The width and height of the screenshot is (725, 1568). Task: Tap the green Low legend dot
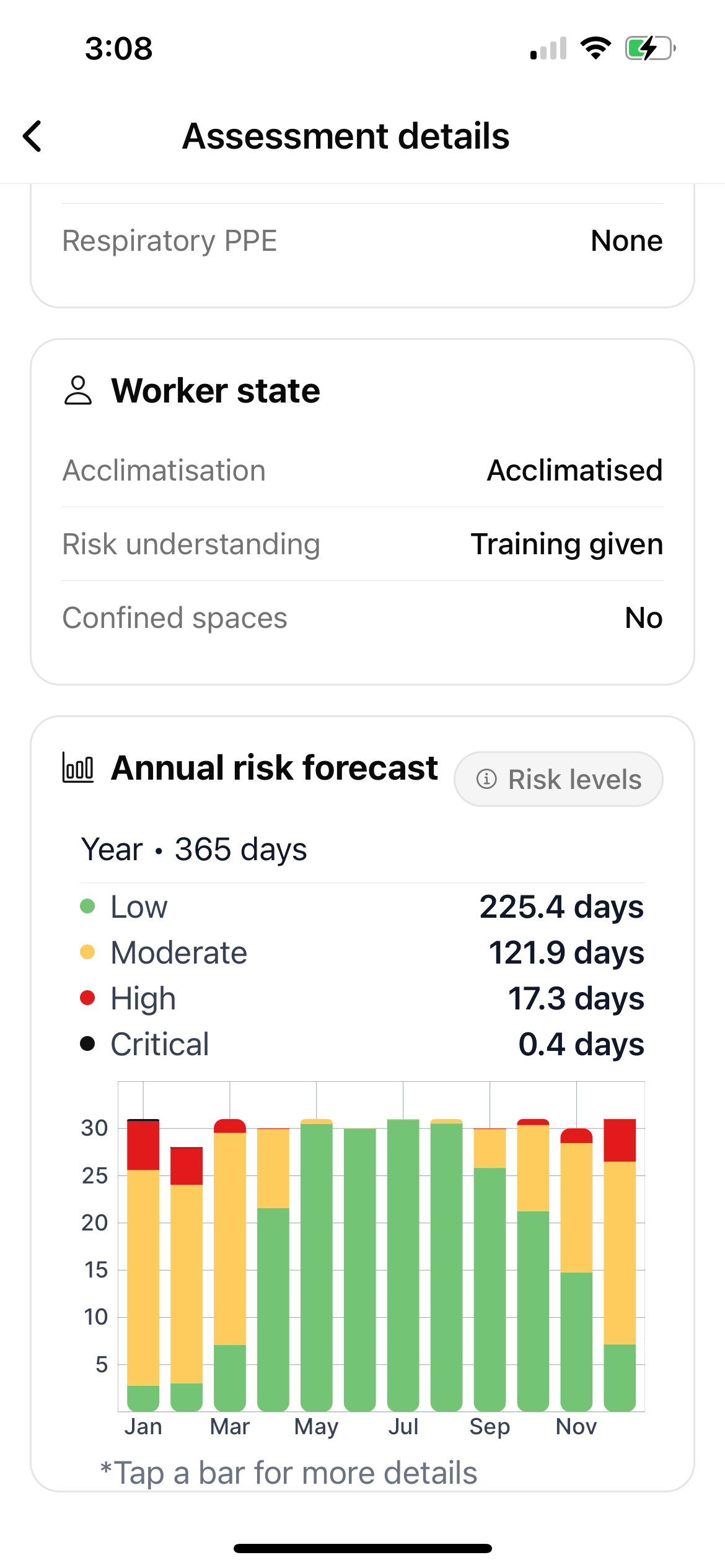pyautogui.click(x=87, y=907)
